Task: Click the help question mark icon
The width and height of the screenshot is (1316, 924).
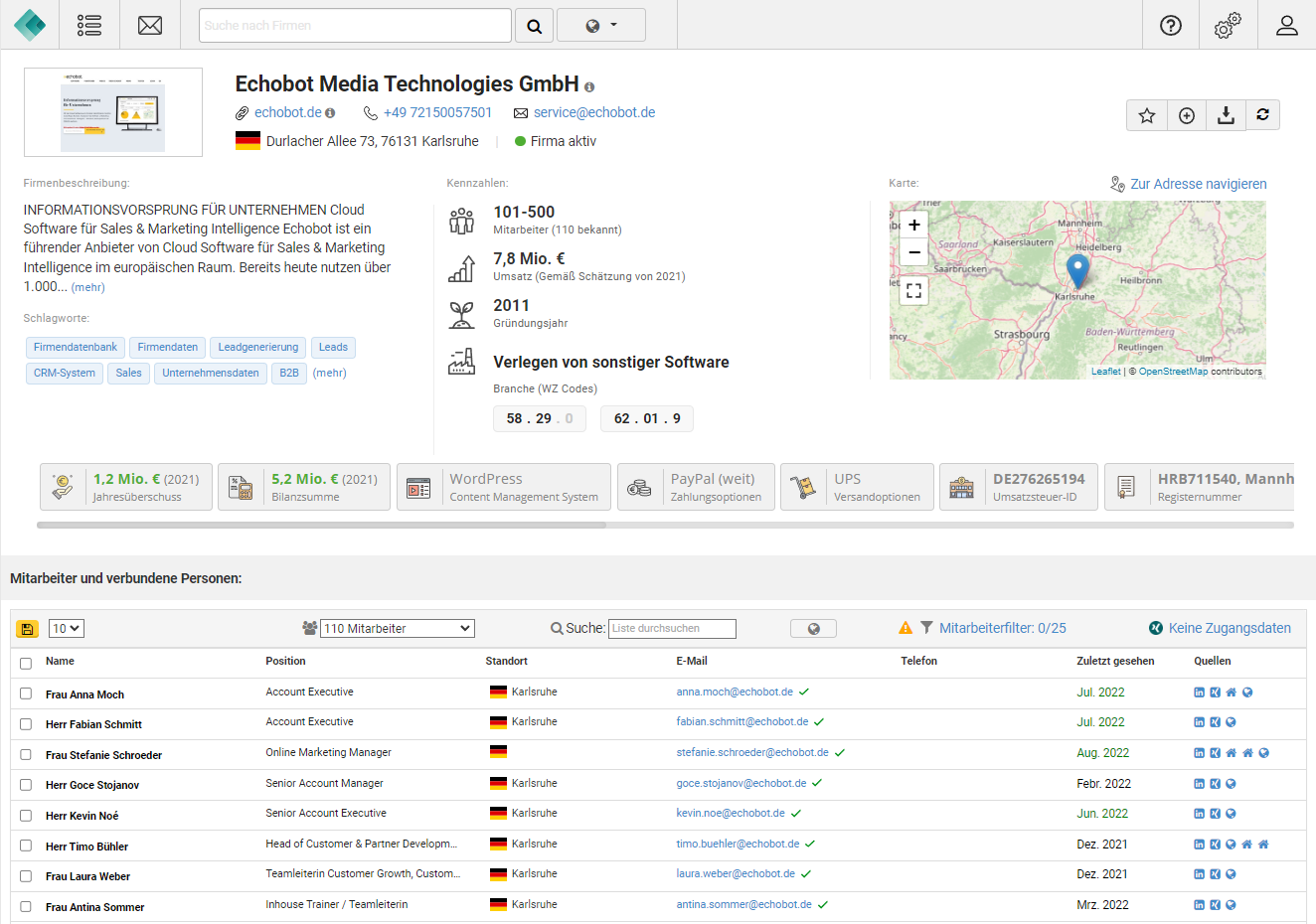Action: tap(1171, 25)
